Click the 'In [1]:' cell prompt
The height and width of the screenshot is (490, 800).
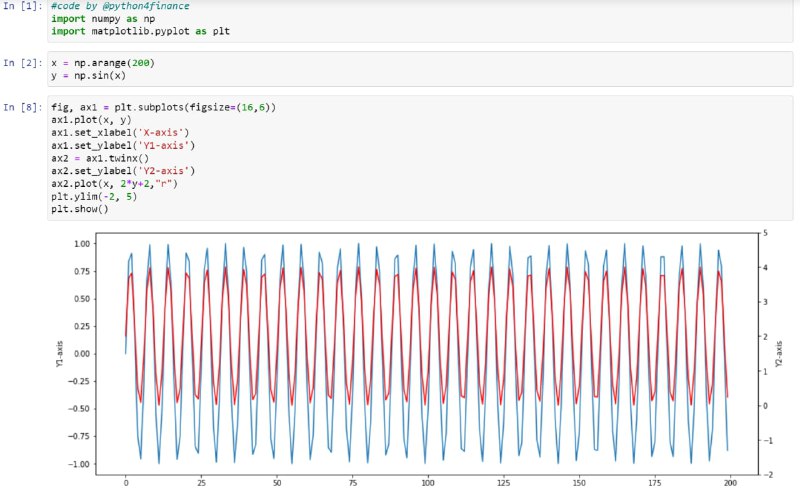click(x=22, y=6)
